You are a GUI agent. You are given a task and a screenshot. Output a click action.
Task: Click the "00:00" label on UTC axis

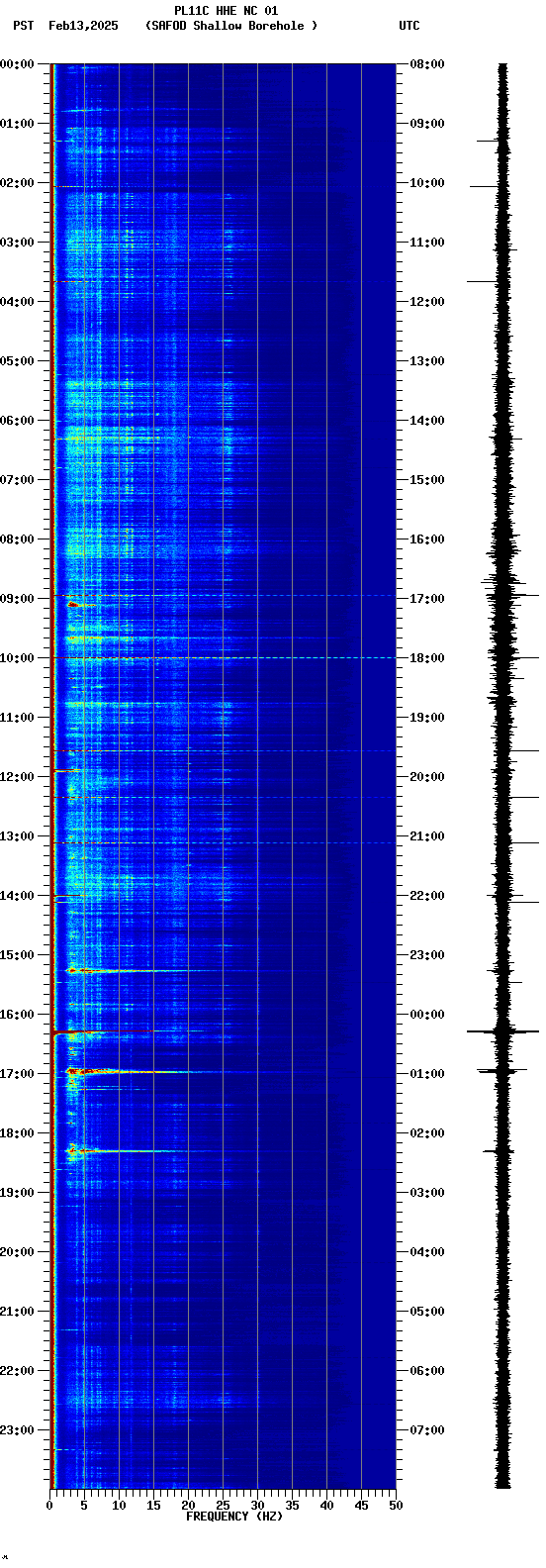tap(427, 1015)
